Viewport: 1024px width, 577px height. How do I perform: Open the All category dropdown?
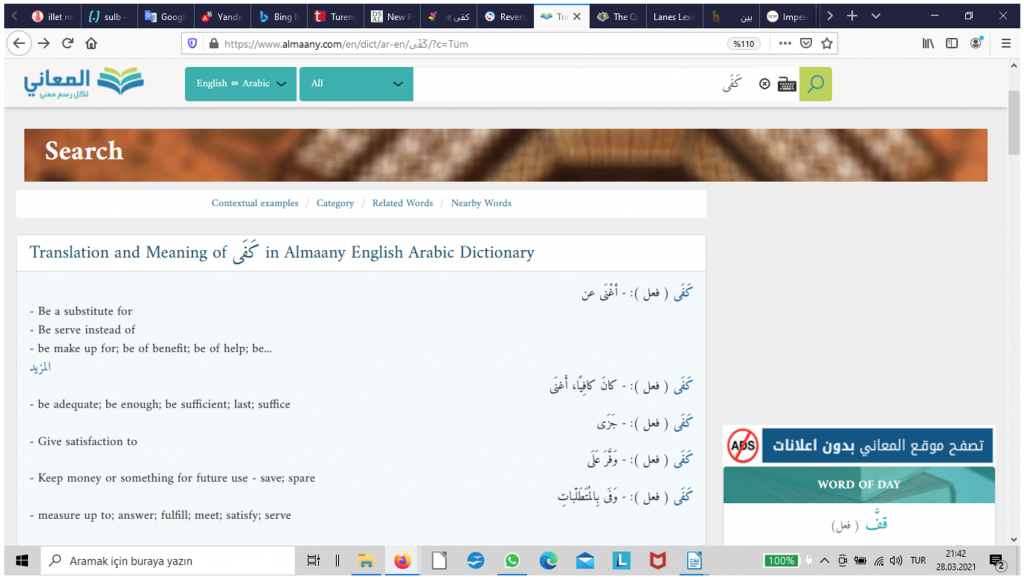[x=356, y=84]
